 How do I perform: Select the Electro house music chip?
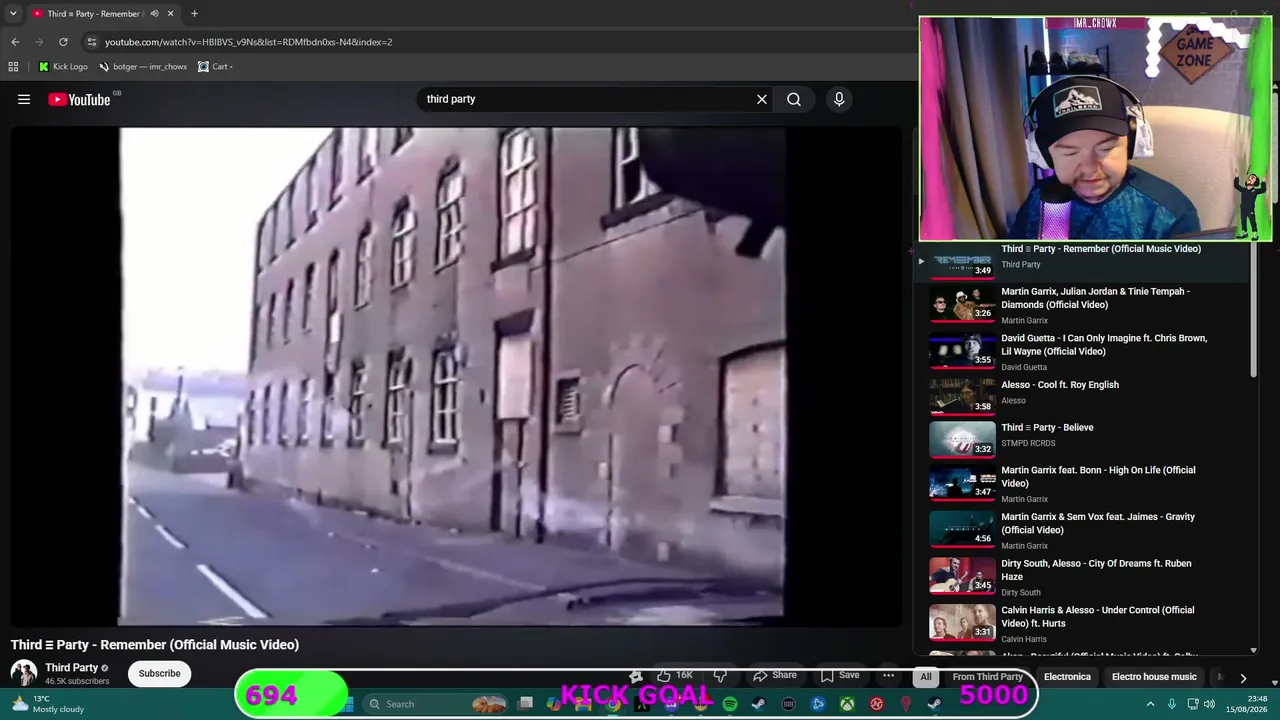(x=1154, y=677)
